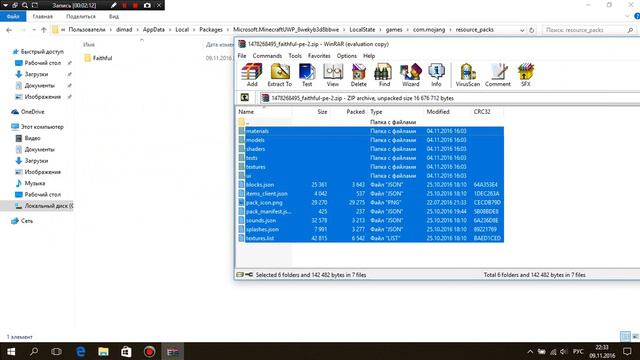The height and width of the screenshot is (360, 640).
Task: Select the Faithful folder in Explorer
Action: point(98,58)
